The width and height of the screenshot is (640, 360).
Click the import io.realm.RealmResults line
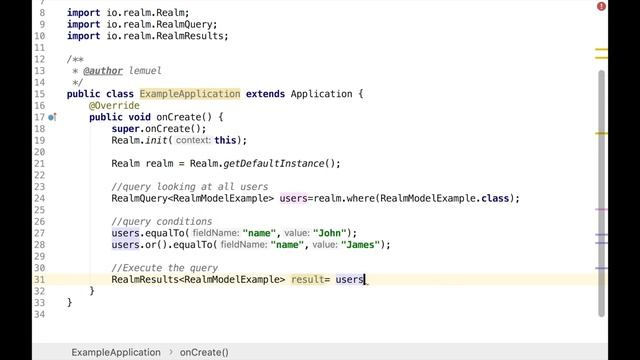click(148, 36)
